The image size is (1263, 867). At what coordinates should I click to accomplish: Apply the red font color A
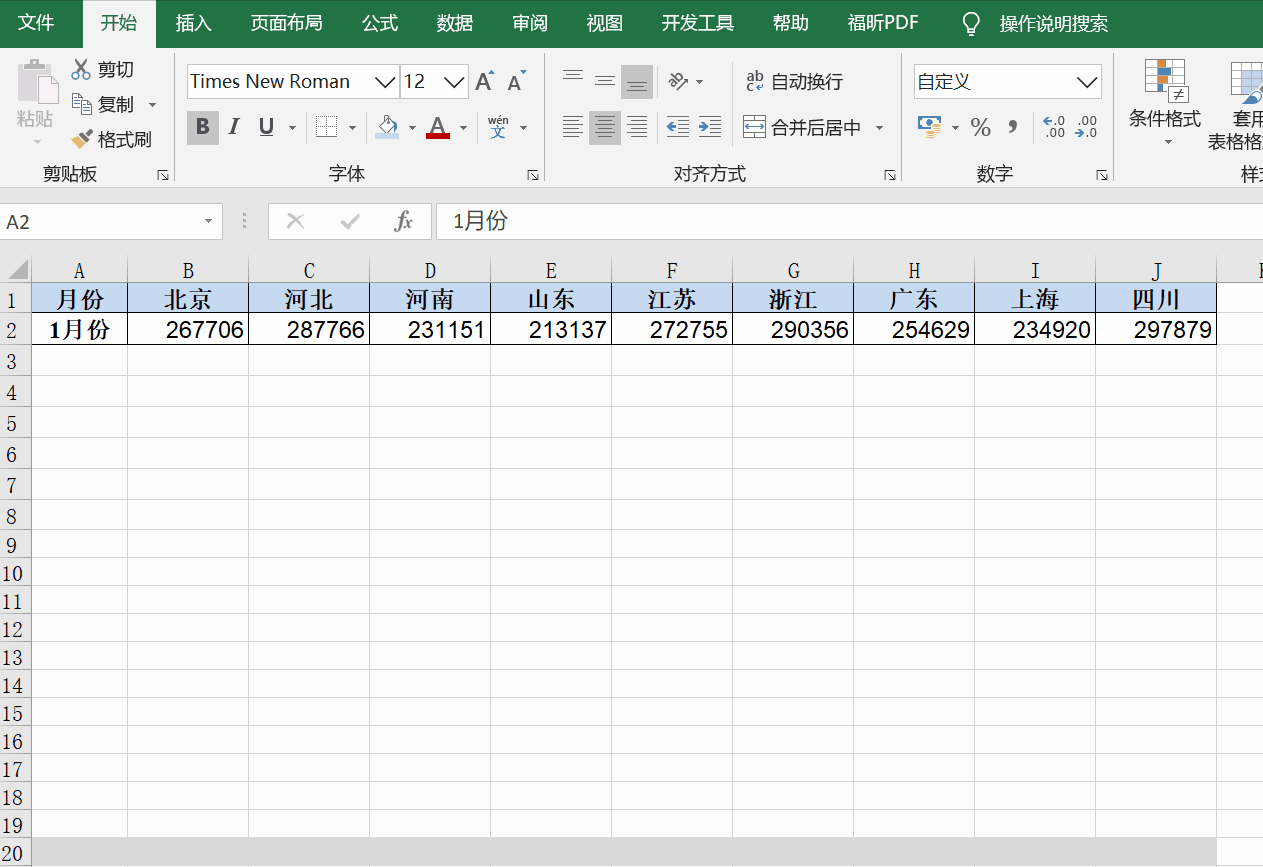[x=438, y=127]
